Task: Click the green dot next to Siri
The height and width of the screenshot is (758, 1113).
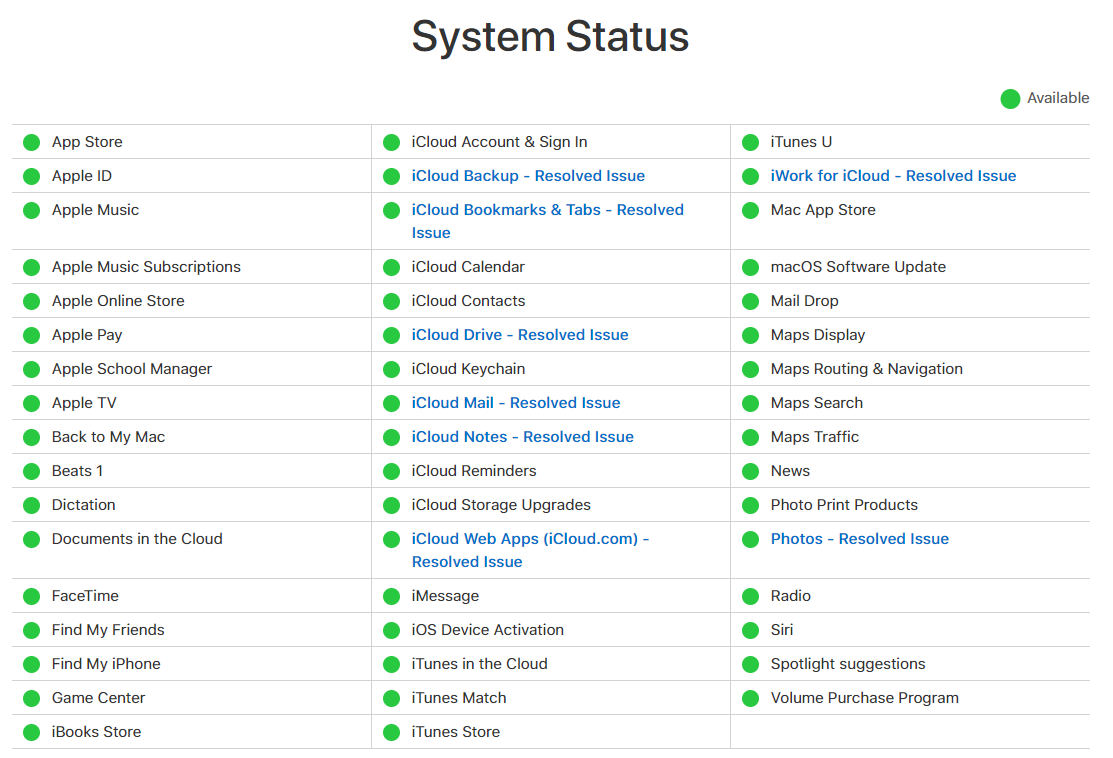Action: (x=750, y=631)
